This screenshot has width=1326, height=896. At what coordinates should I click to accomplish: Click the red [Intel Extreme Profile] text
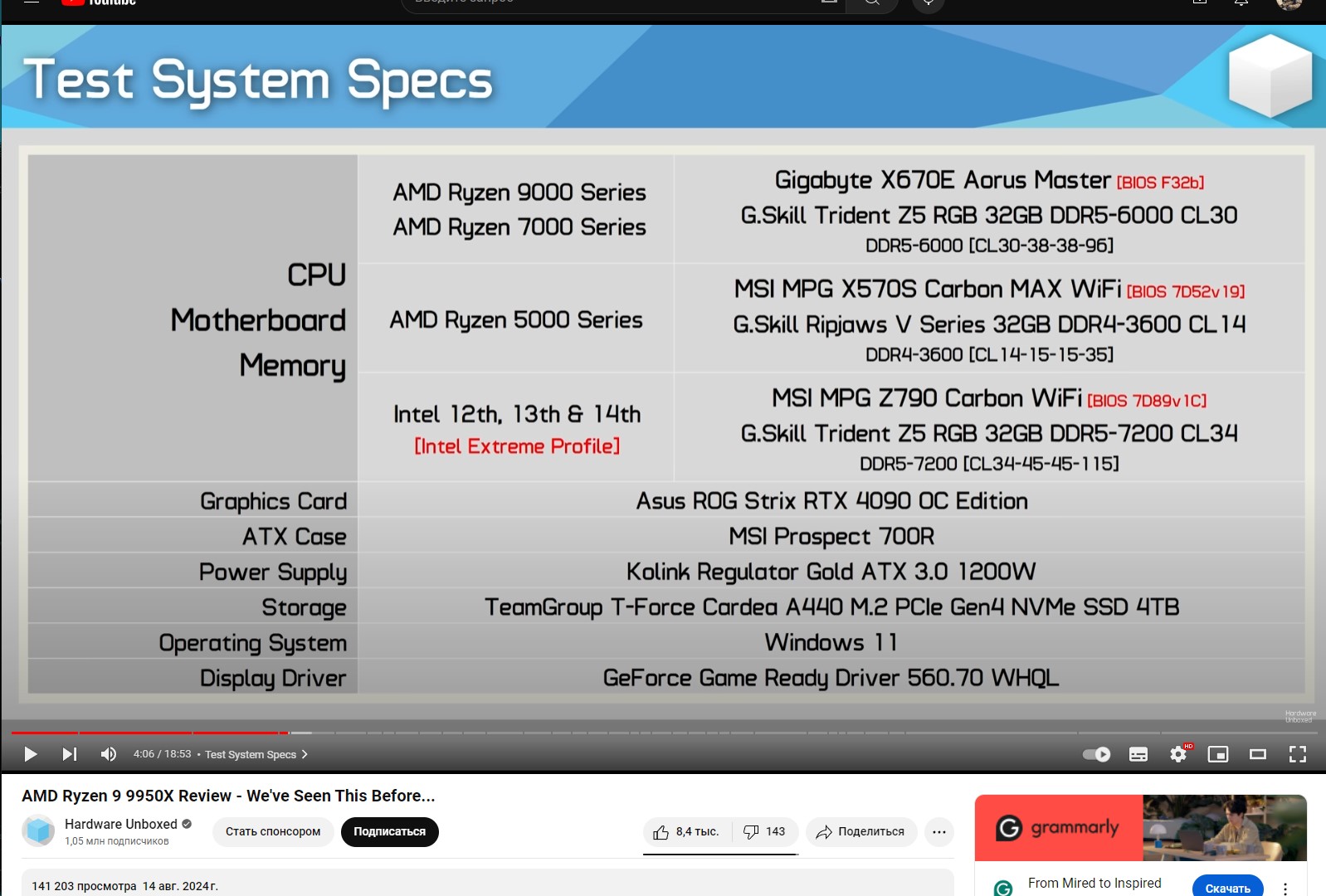coord(517,446)
